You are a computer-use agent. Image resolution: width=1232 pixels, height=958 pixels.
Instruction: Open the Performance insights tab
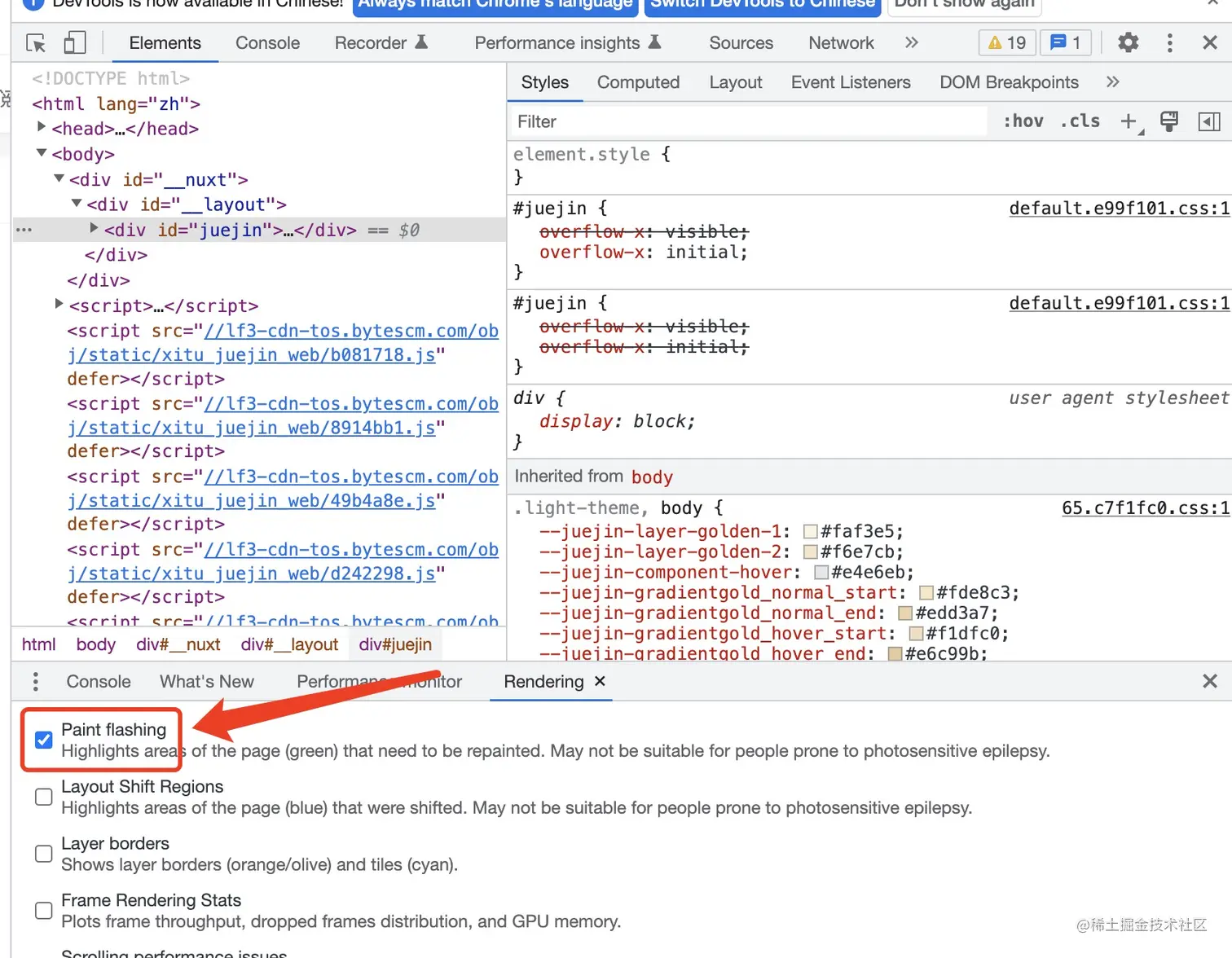pyautogui.click(x=567, y=42)
